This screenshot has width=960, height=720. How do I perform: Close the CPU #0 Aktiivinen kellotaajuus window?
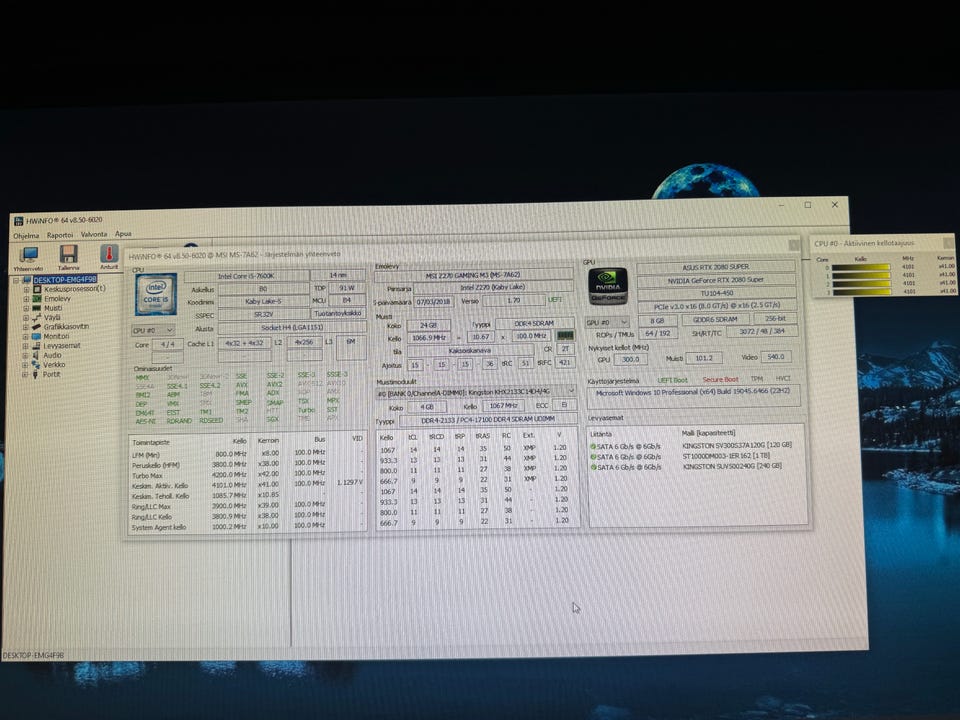tap(948, 242)
